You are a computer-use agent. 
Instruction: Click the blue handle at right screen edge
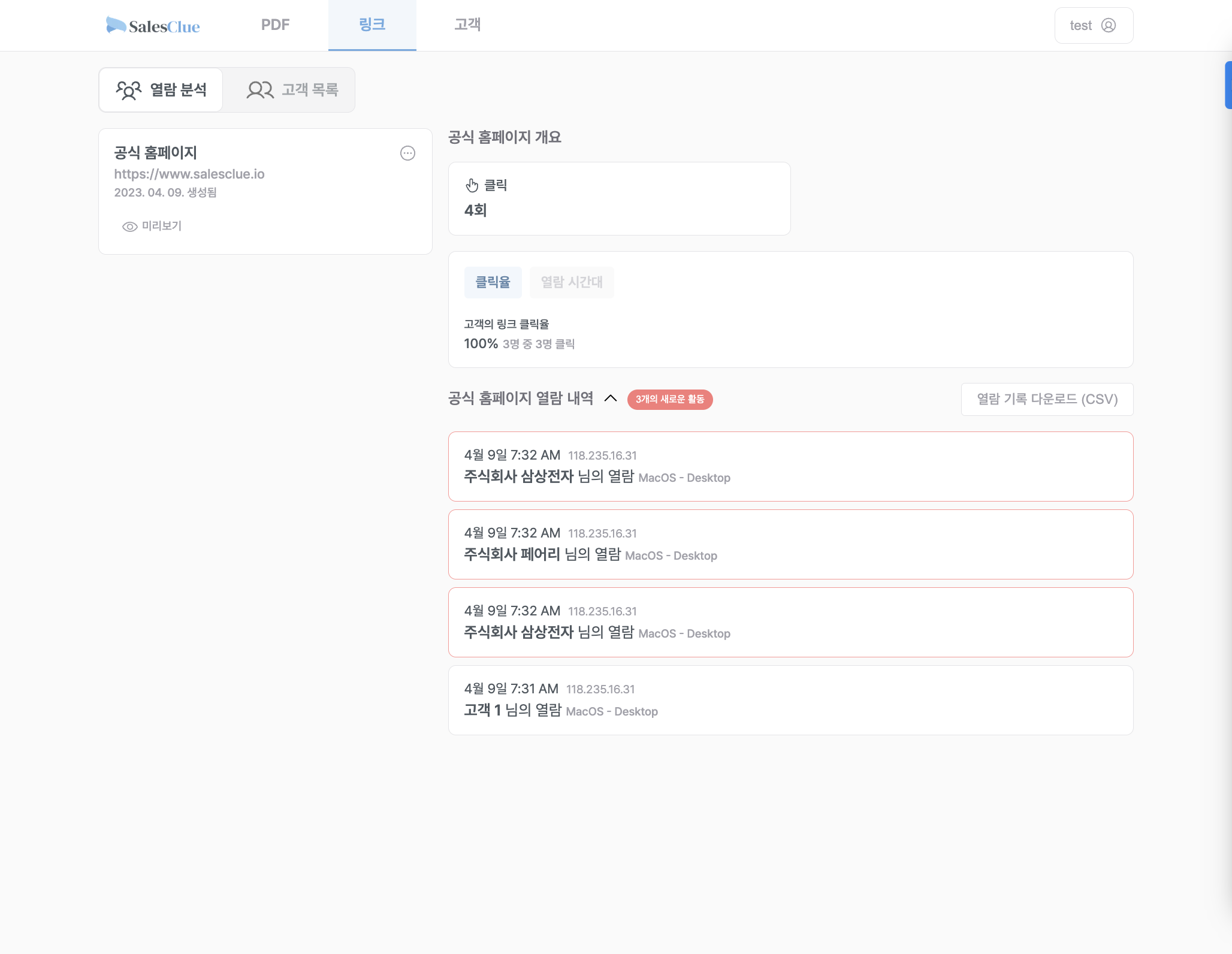[1228, 84]
